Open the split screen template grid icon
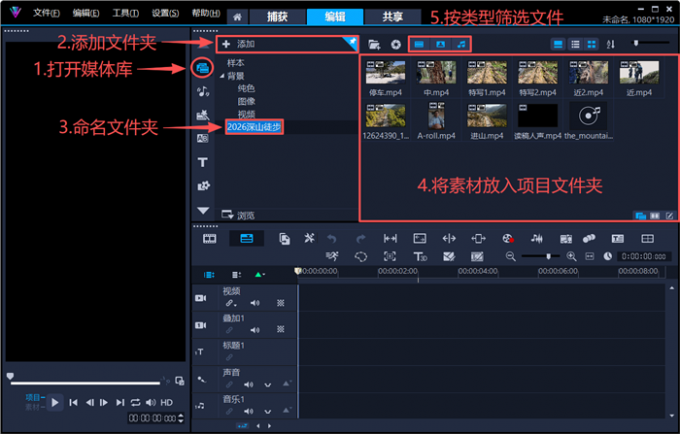This screenshot has width=680, height=434. coord(647,238)
